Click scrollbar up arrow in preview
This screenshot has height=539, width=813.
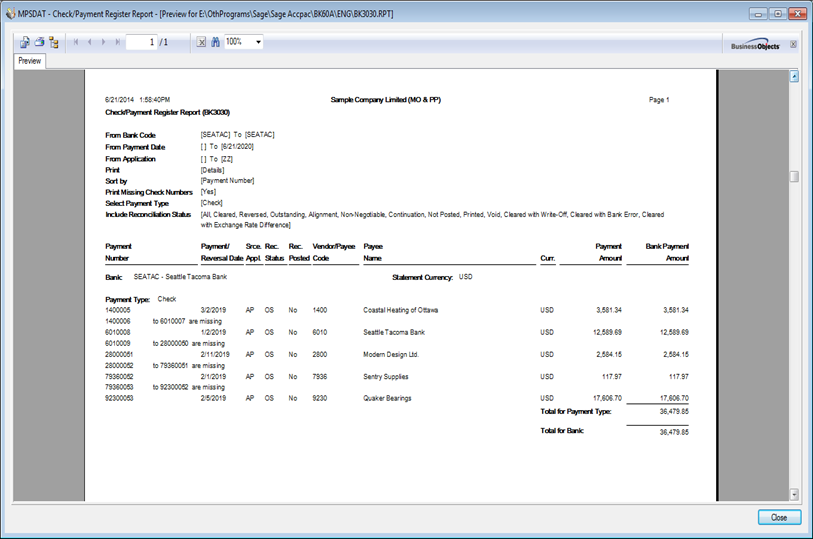(794, 77)
